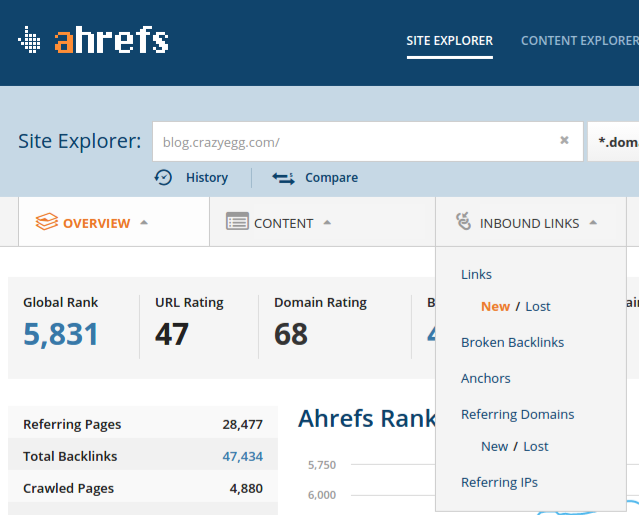Click the URL Rating value 47

pyautogui.click(x=172, y=334)
